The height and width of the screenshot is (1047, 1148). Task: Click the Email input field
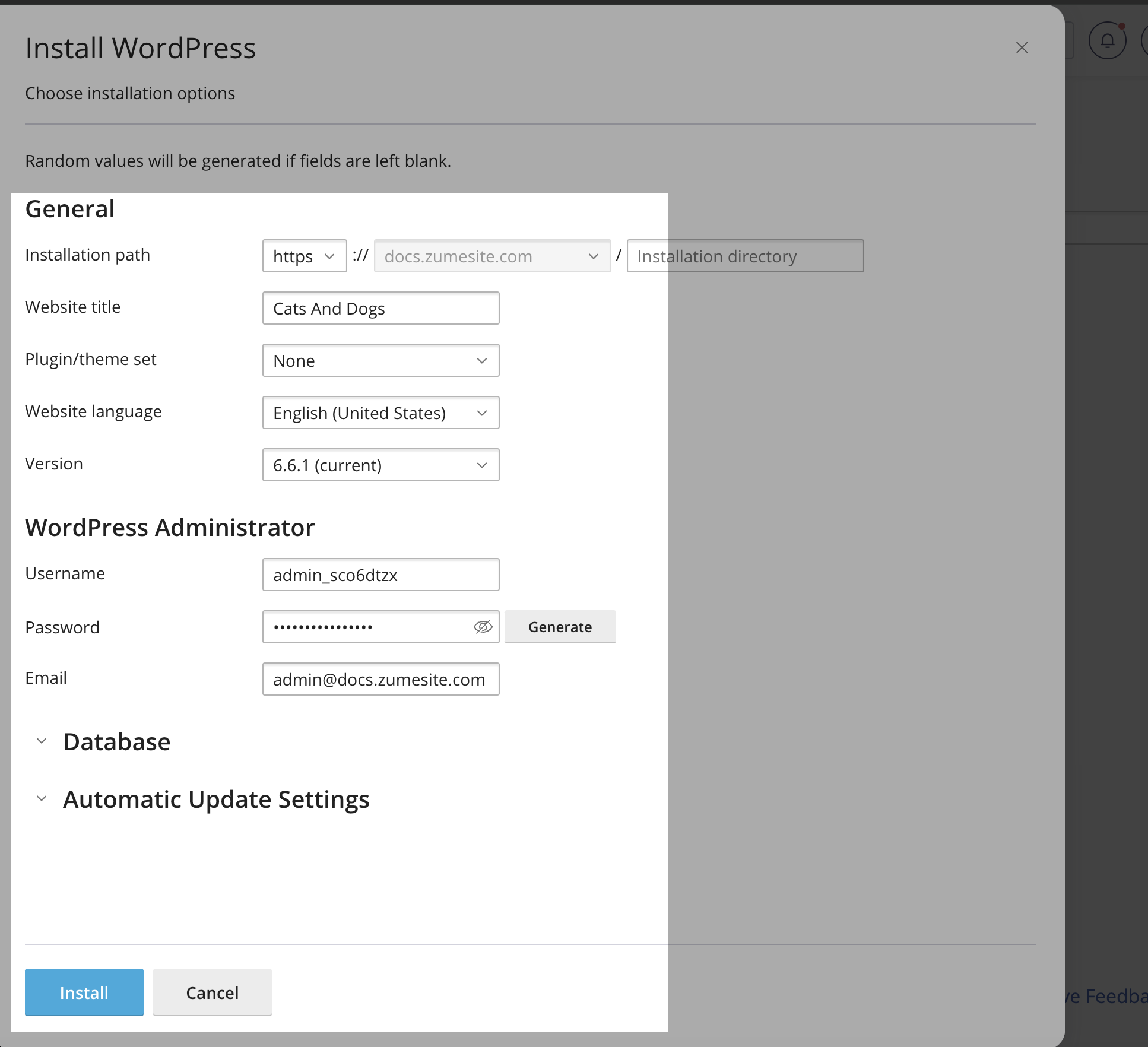[380, 679]
